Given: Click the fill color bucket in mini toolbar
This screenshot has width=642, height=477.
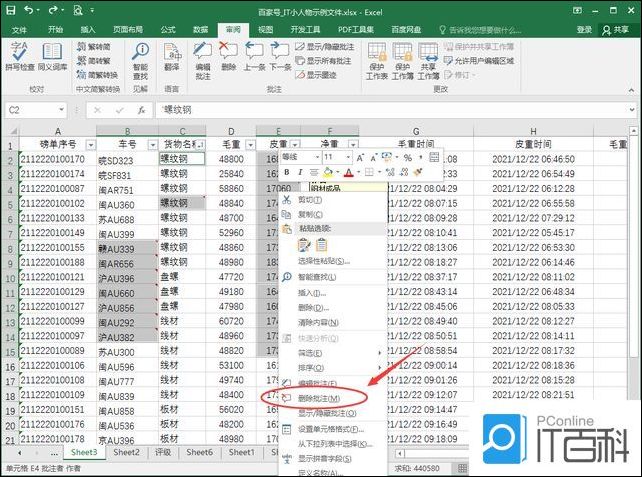Looking at the screenshot, I should (328, 172).
